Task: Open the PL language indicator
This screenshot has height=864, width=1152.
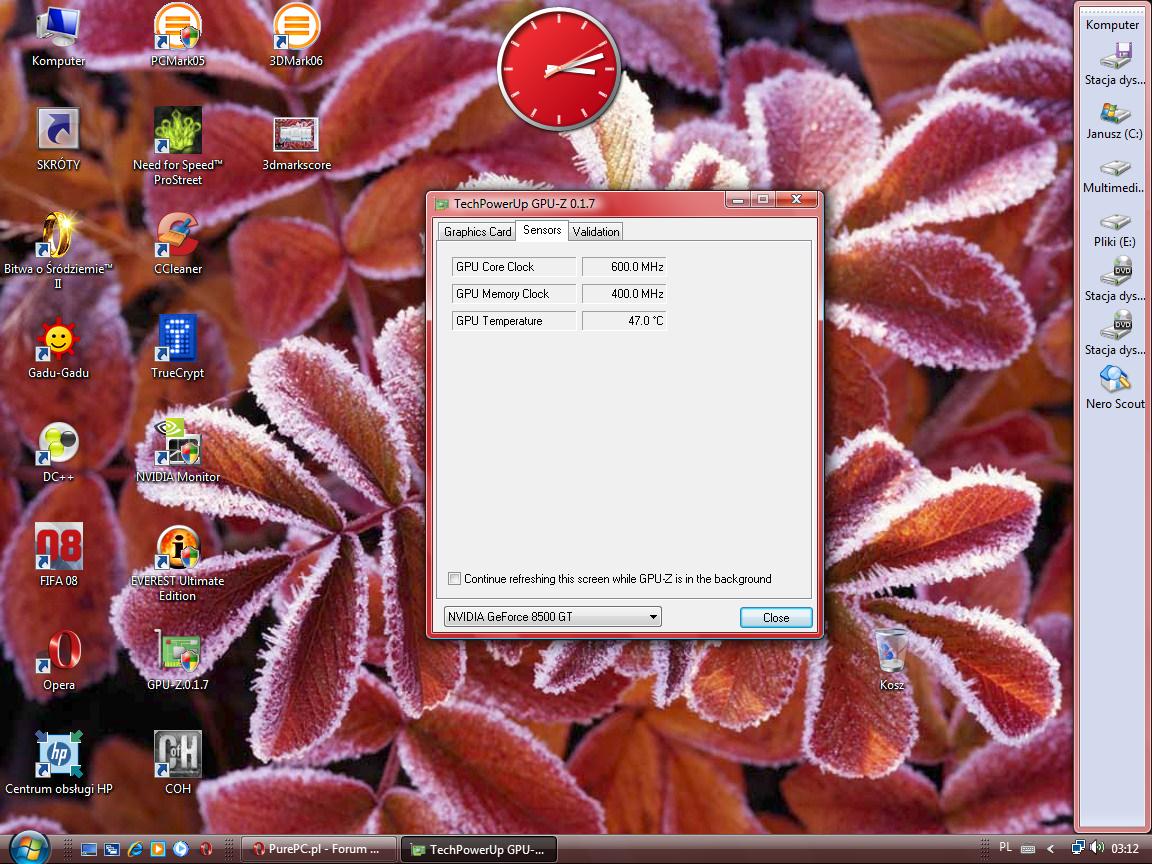Action: click(1006, 847)
